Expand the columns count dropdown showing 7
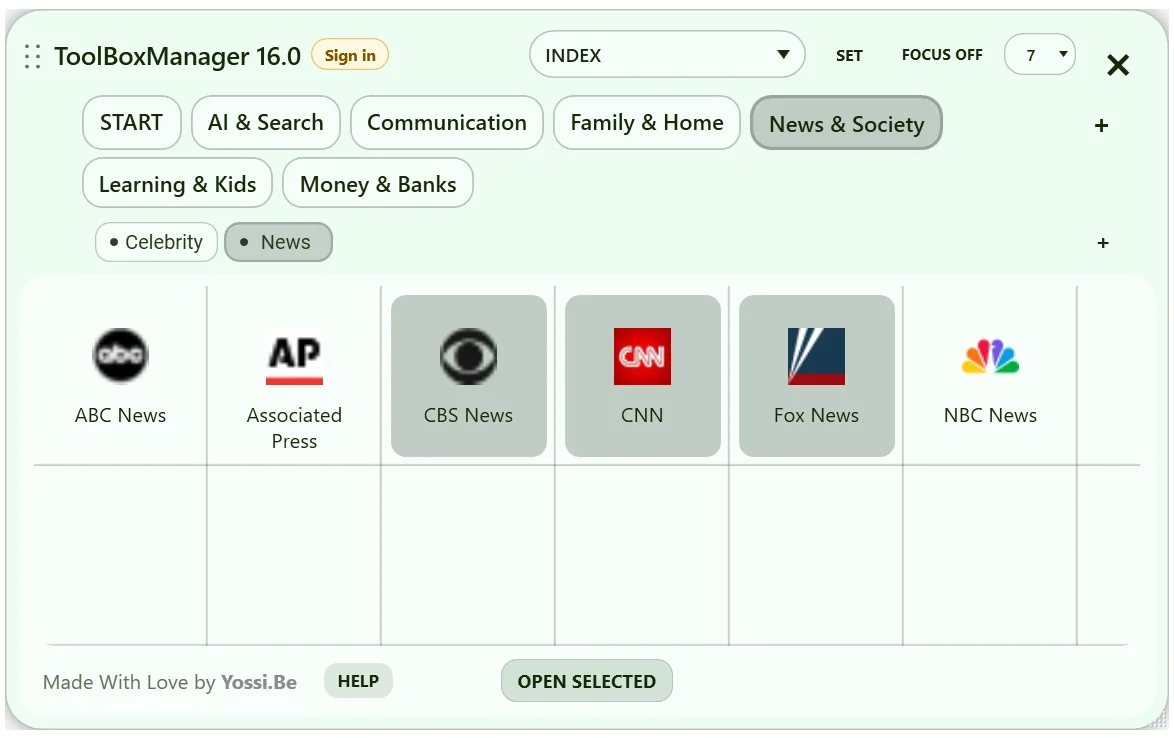This screenshot has height=738, width=1174. tap(1039, 55)
